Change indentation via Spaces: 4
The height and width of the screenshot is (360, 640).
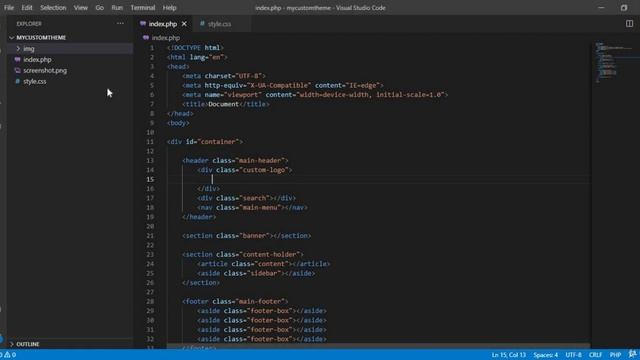(x=545, y=355)
